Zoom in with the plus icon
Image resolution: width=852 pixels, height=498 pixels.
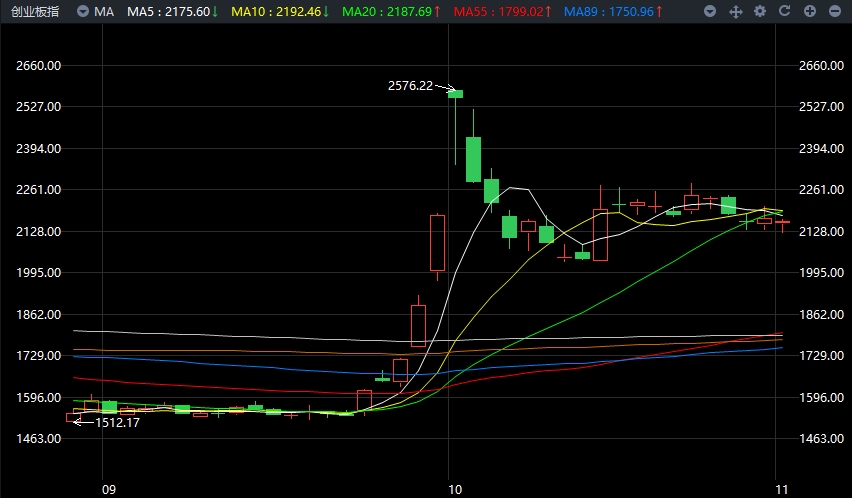(809, 12)
